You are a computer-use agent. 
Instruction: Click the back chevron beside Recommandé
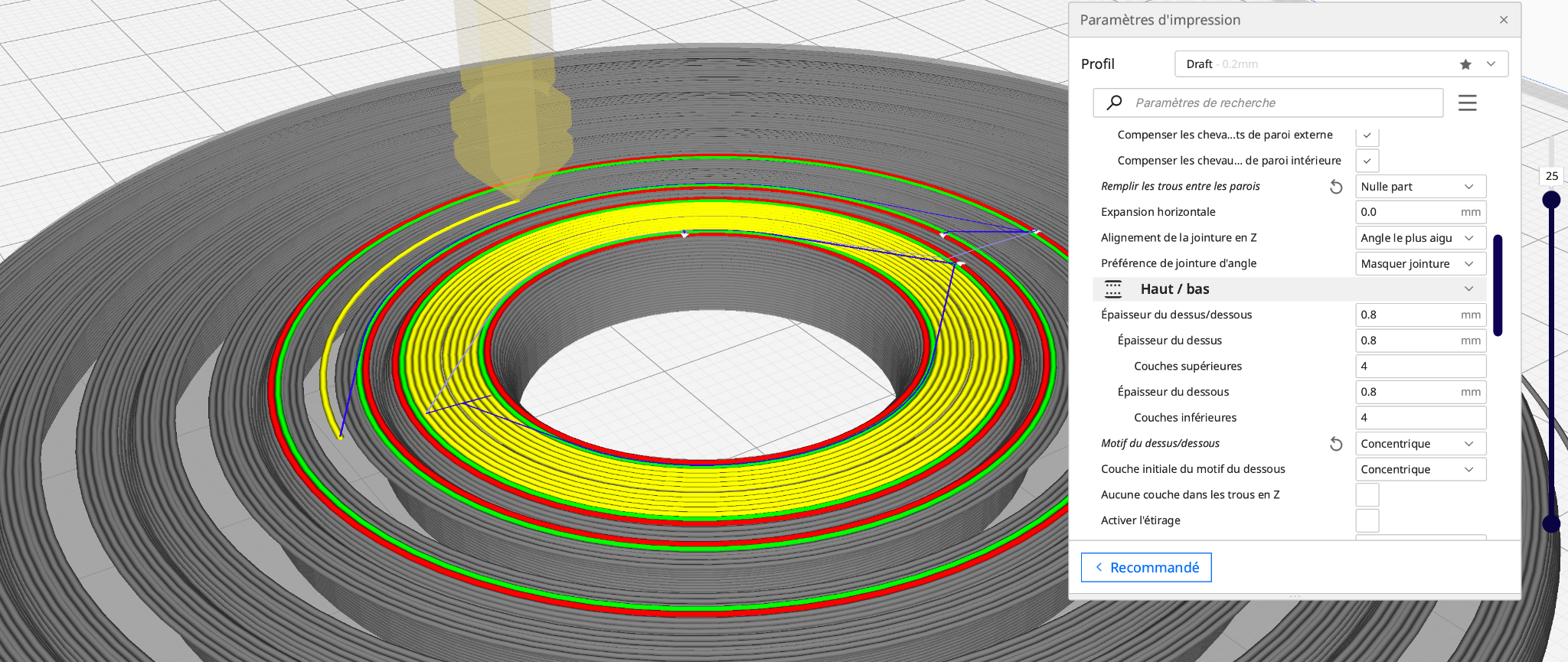pos(1099,567)
